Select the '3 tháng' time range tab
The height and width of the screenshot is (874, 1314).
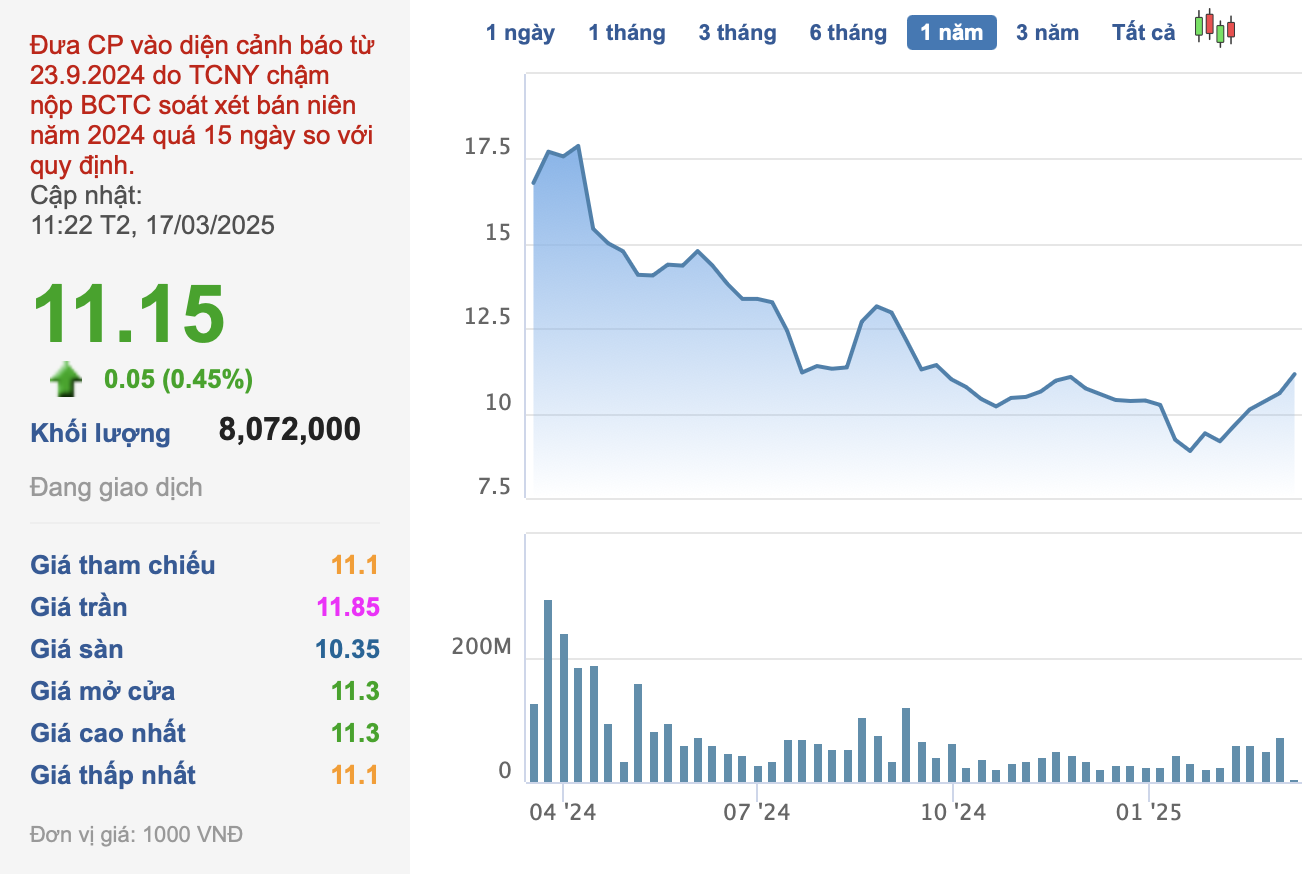point(737,33)
